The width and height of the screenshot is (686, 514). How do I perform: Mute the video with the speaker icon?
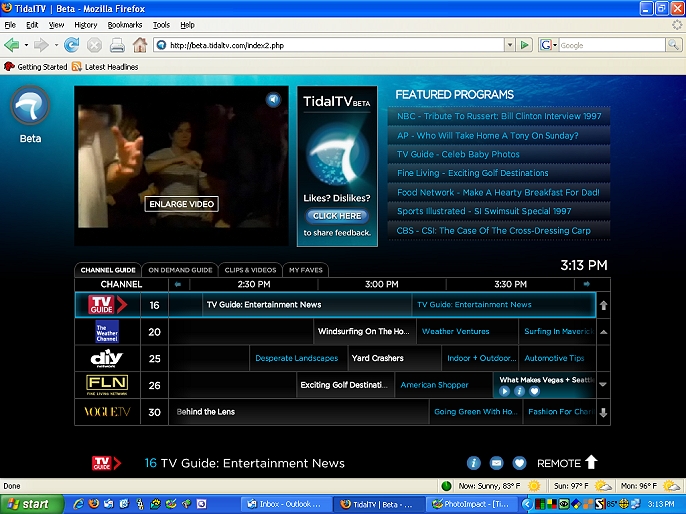[x=273, y=100]
